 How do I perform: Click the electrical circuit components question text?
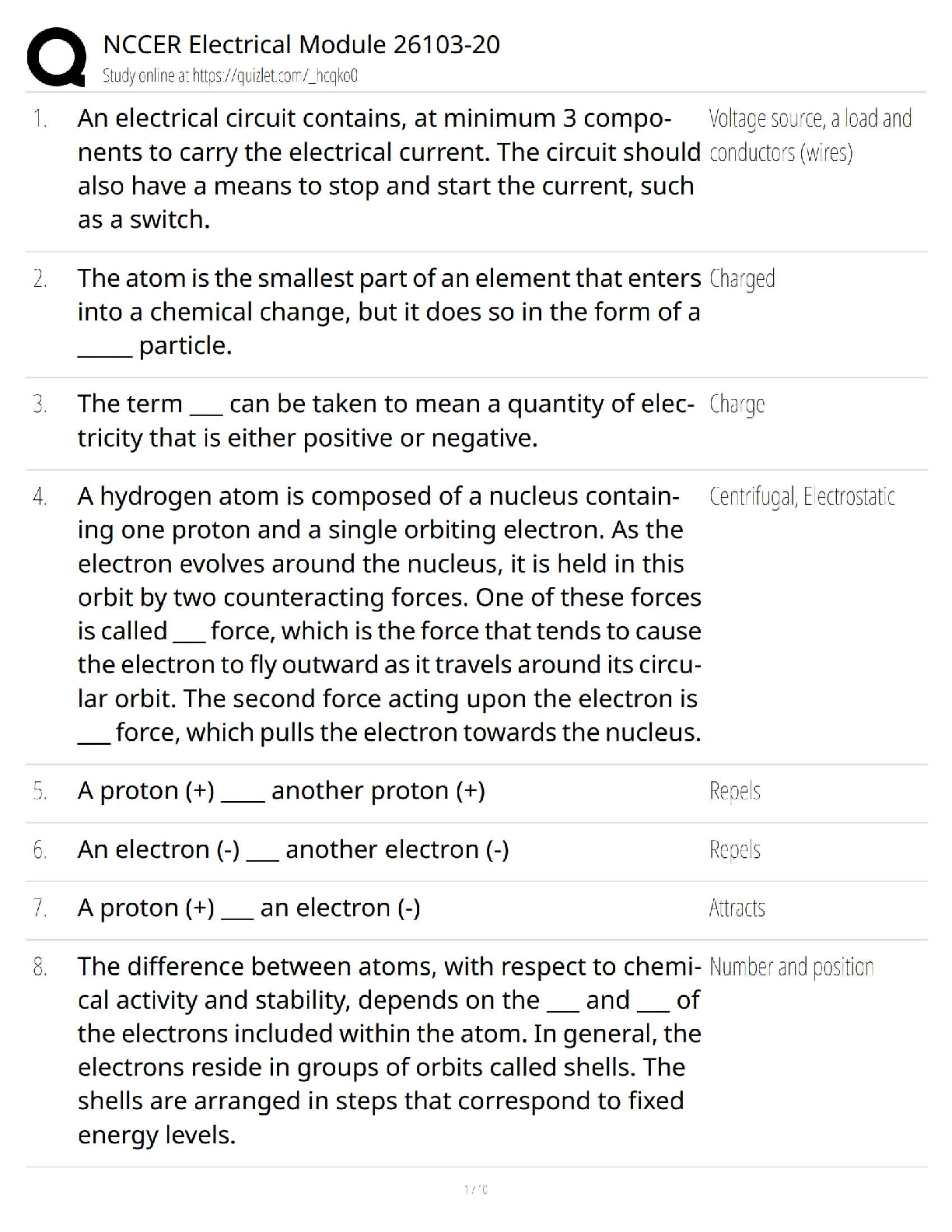388,169
